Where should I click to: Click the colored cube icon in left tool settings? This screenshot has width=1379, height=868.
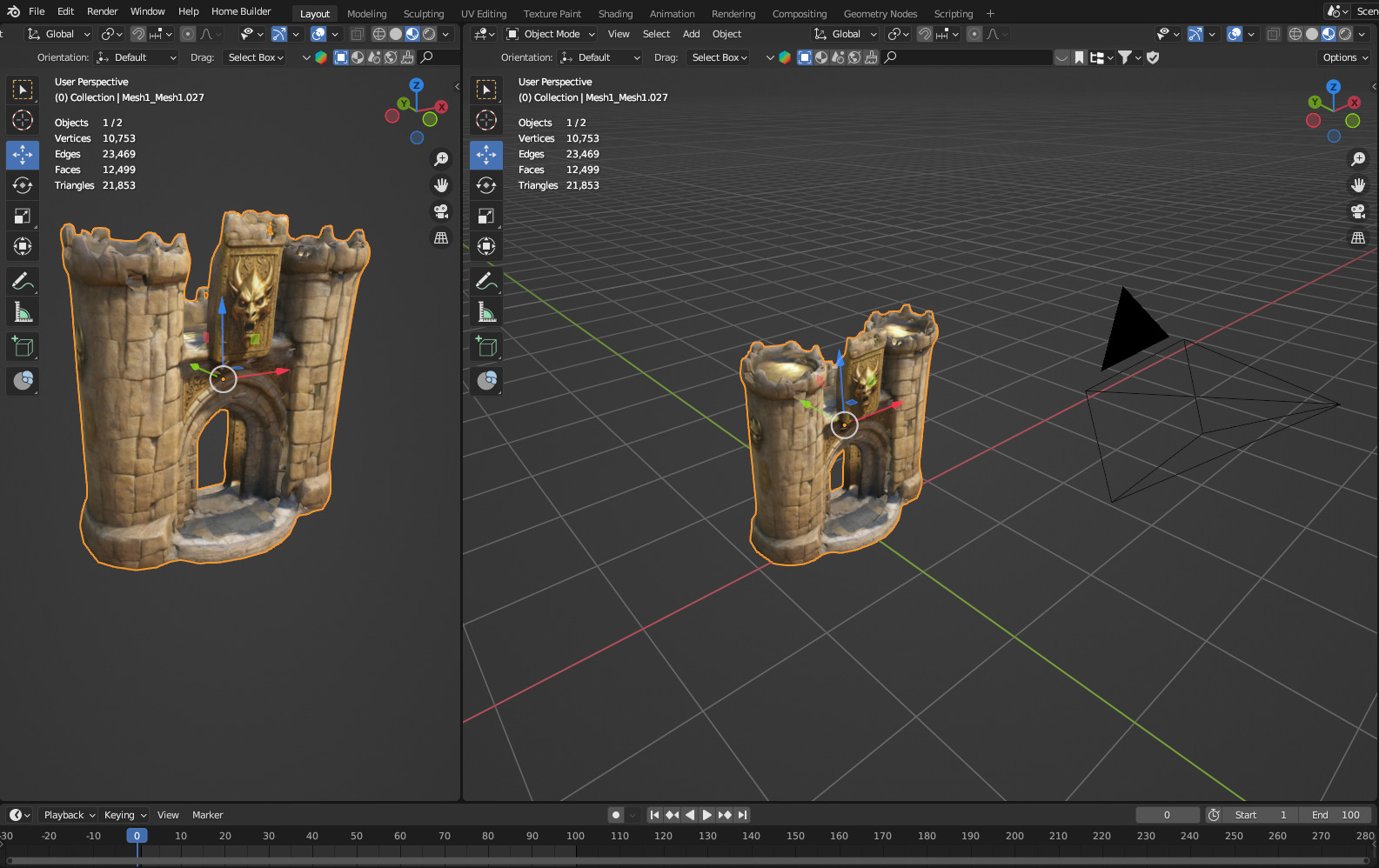point(321,57)
